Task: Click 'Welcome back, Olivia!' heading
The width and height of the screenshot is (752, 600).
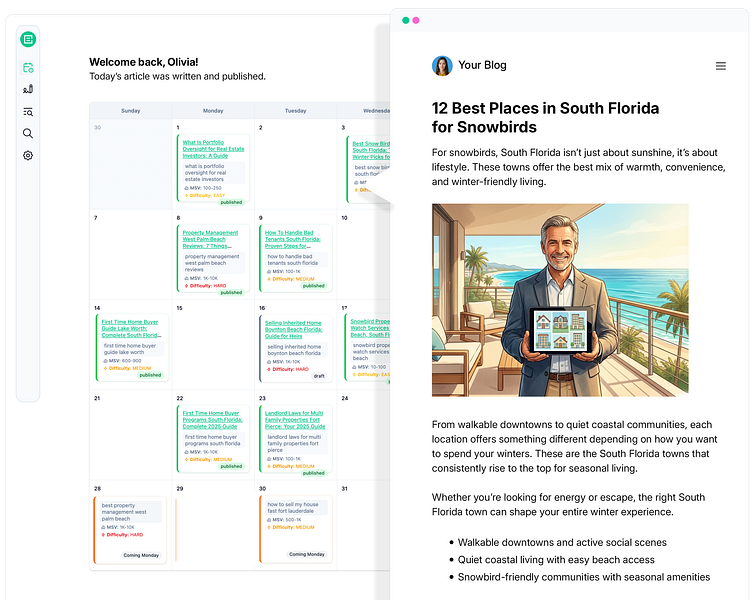Action: coord(143,62)
